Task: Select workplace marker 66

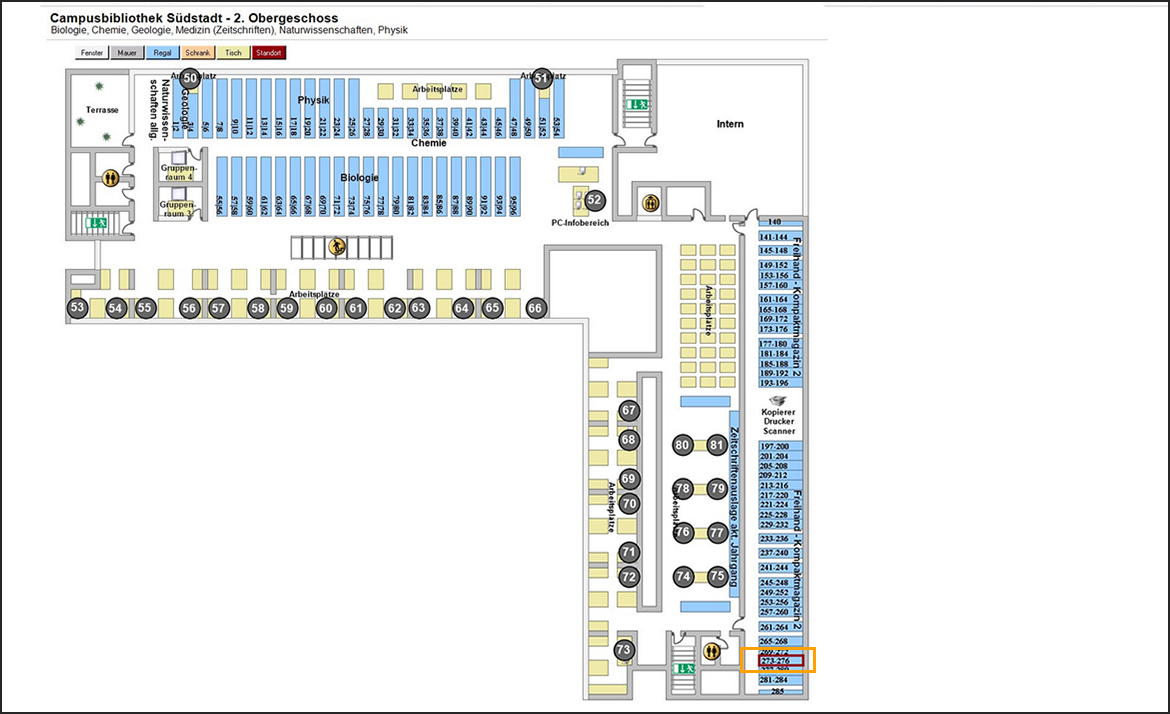Action: [x=535, y=308]
